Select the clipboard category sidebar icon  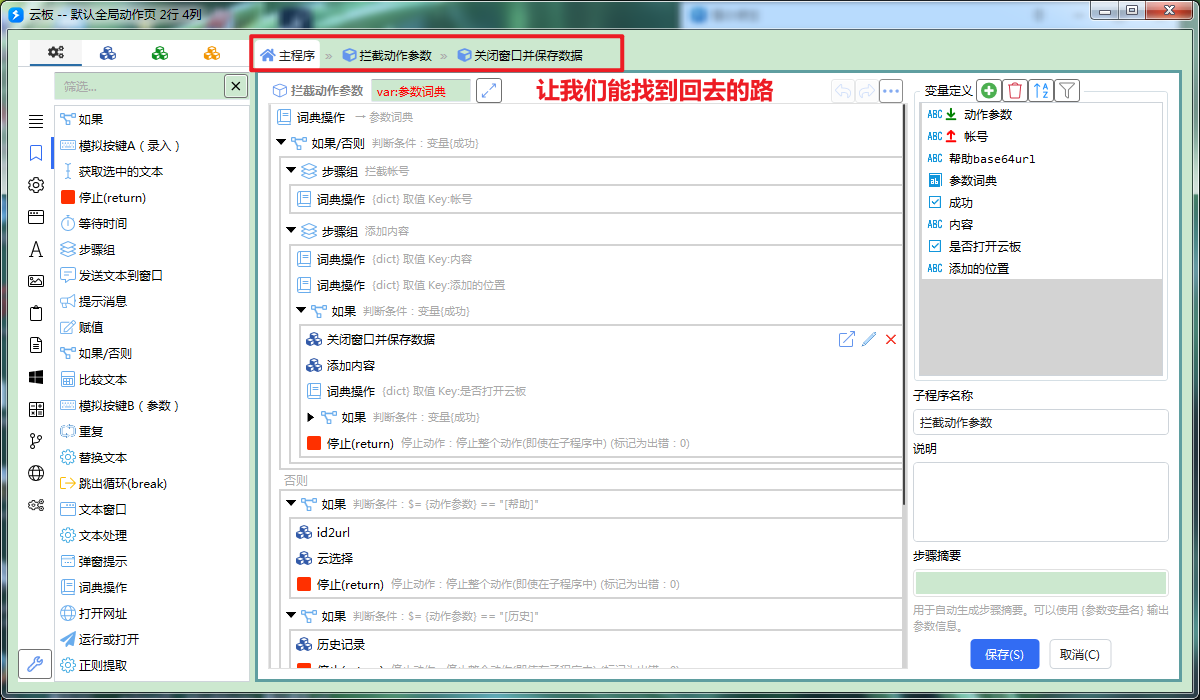[x=36, y=313]
